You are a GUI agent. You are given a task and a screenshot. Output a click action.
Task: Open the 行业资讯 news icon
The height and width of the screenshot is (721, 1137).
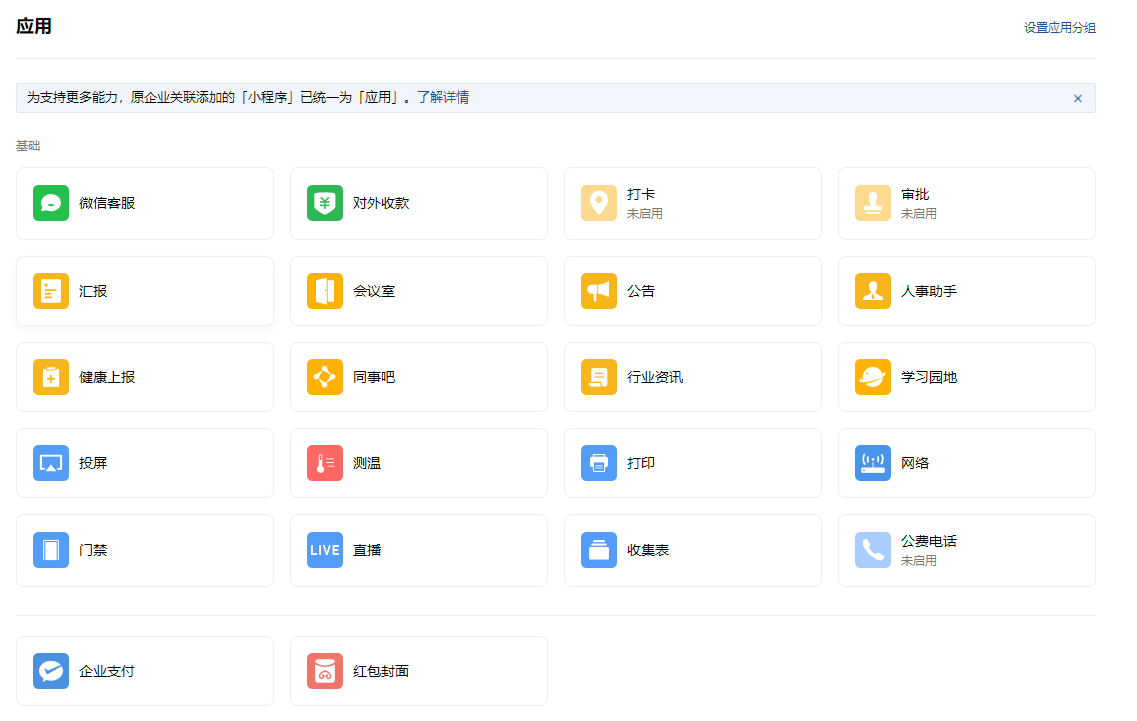(x=599, y=377)
